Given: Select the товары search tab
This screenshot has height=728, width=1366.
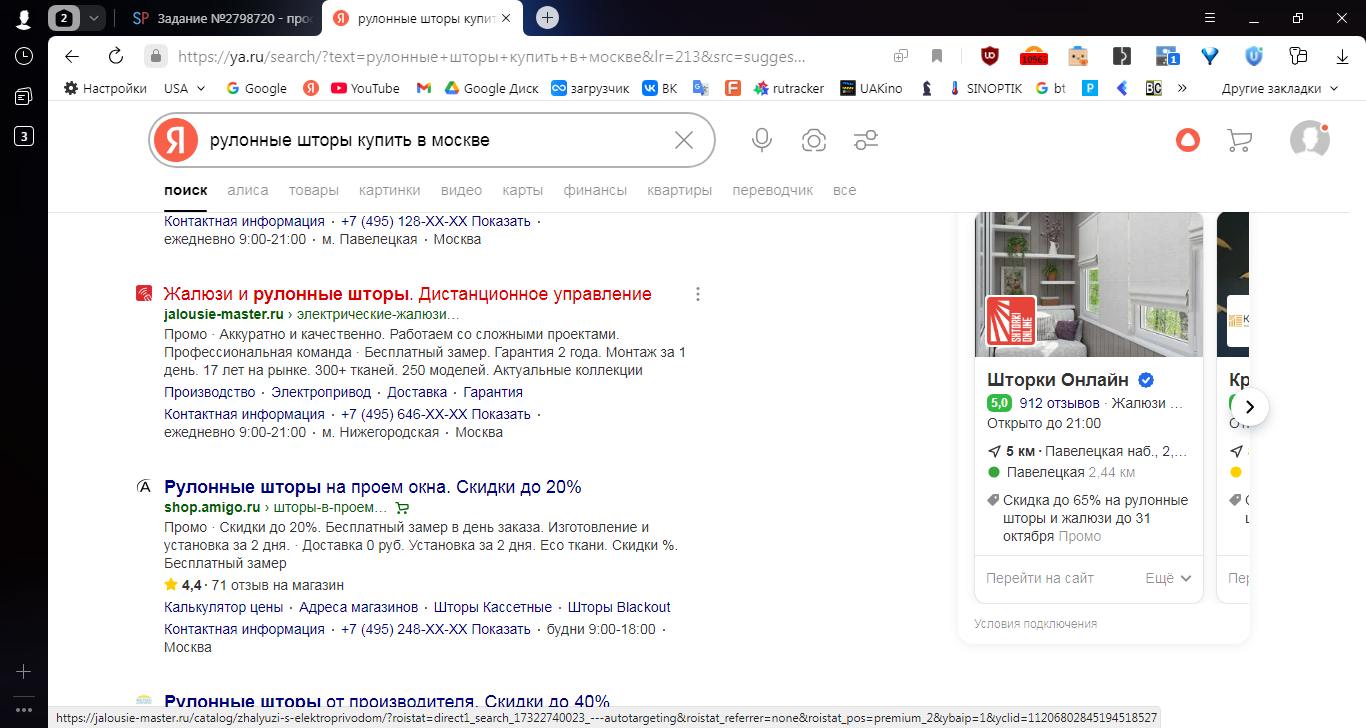Looking at the screenshot, I should pos(314,190).
